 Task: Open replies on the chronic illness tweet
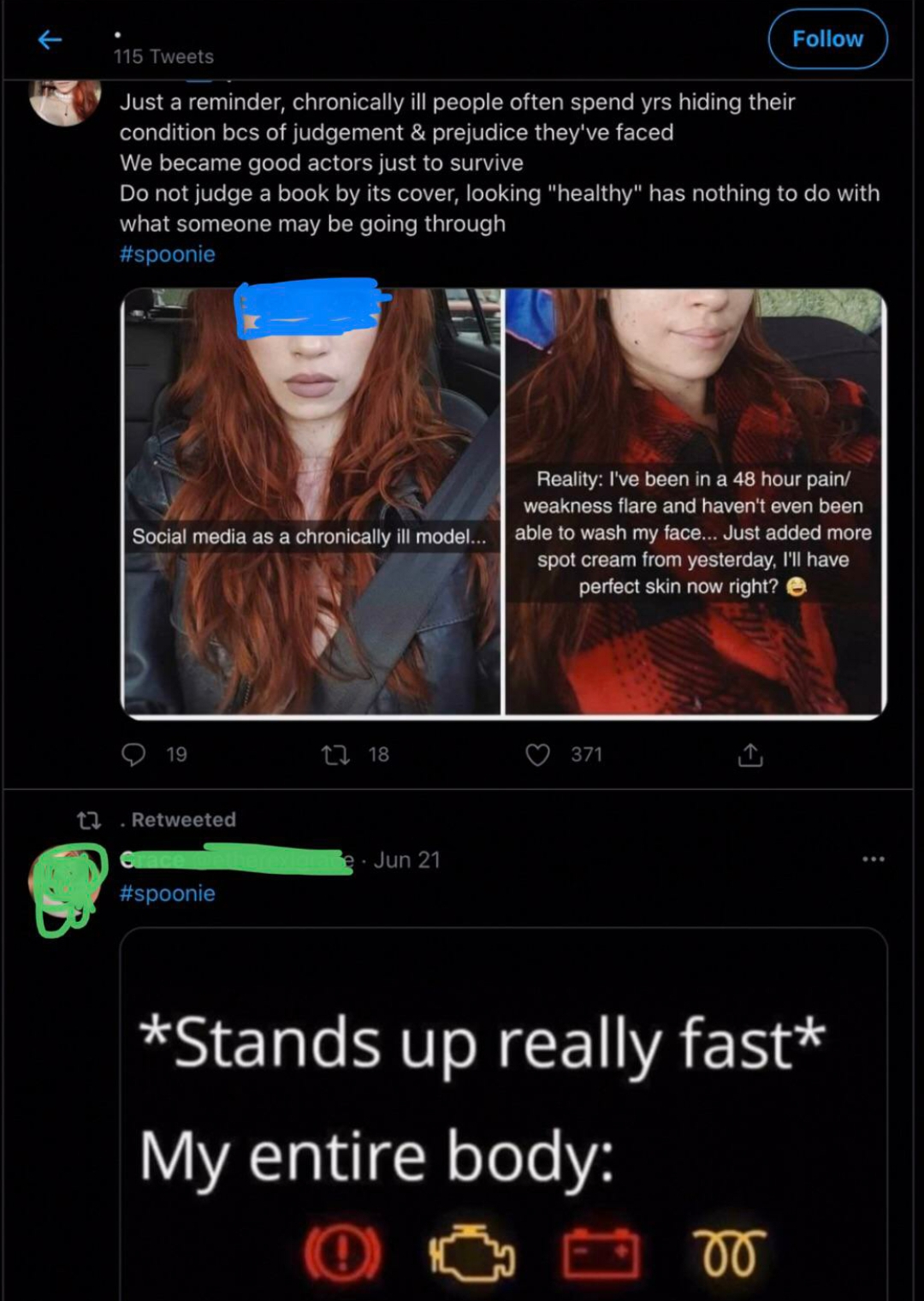click(133, 754)
